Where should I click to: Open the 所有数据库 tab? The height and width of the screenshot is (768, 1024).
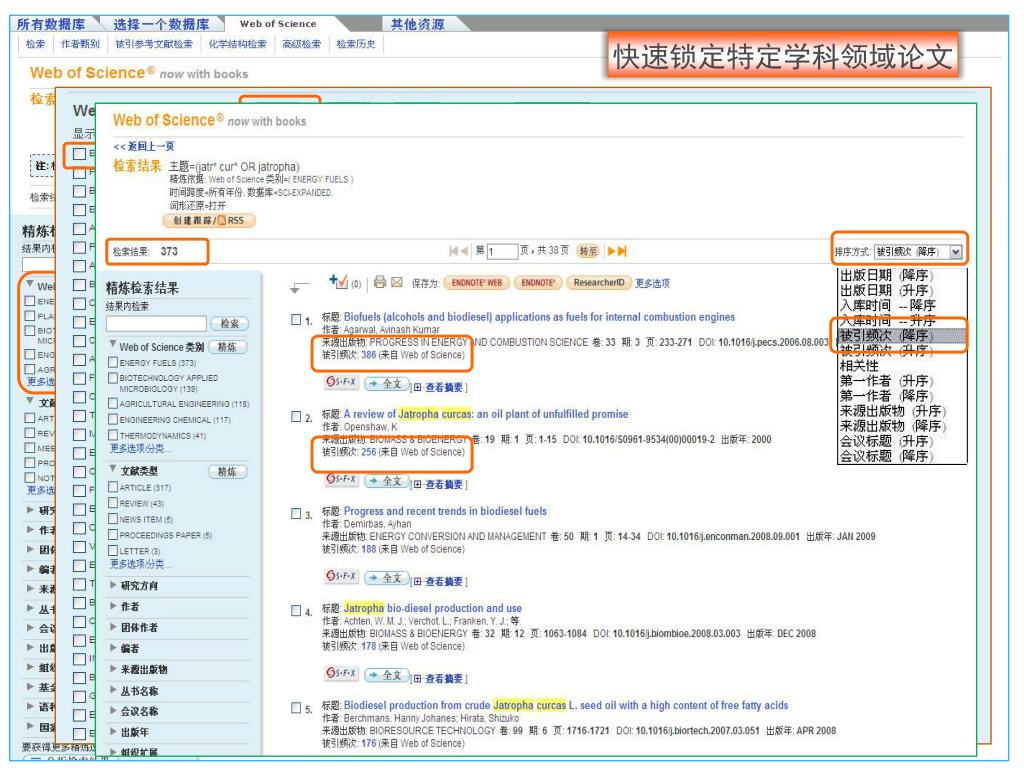click(x=51, y=24)
